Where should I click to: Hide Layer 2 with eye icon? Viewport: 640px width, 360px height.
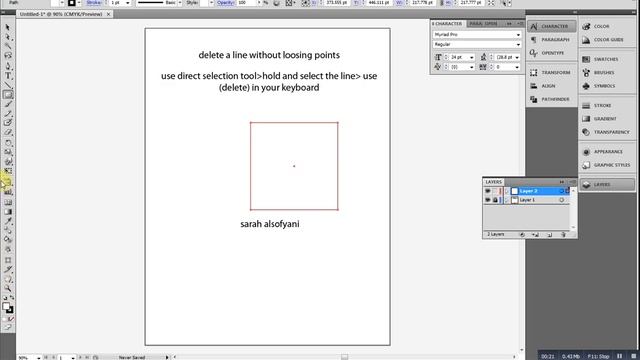[487, 191]
